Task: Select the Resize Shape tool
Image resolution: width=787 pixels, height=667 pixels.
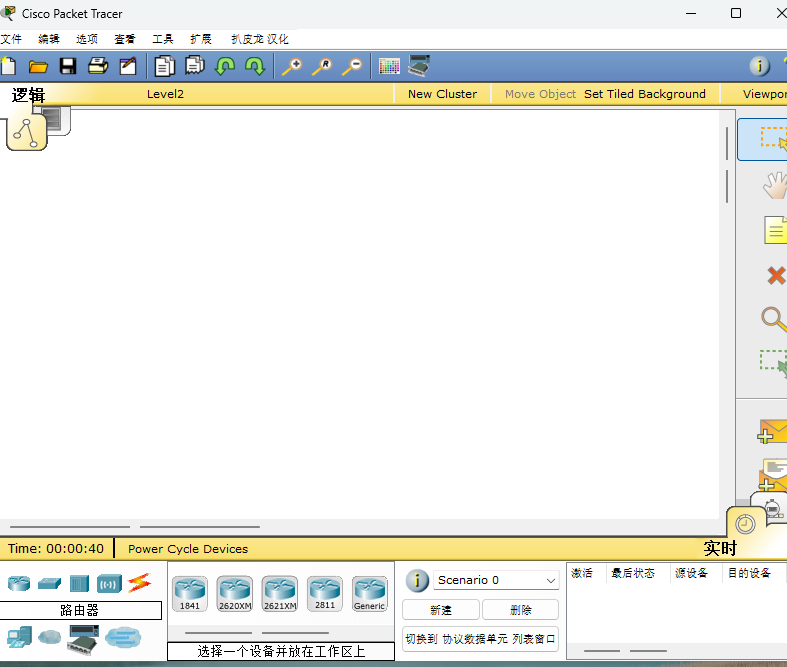Action: (773, 363)
